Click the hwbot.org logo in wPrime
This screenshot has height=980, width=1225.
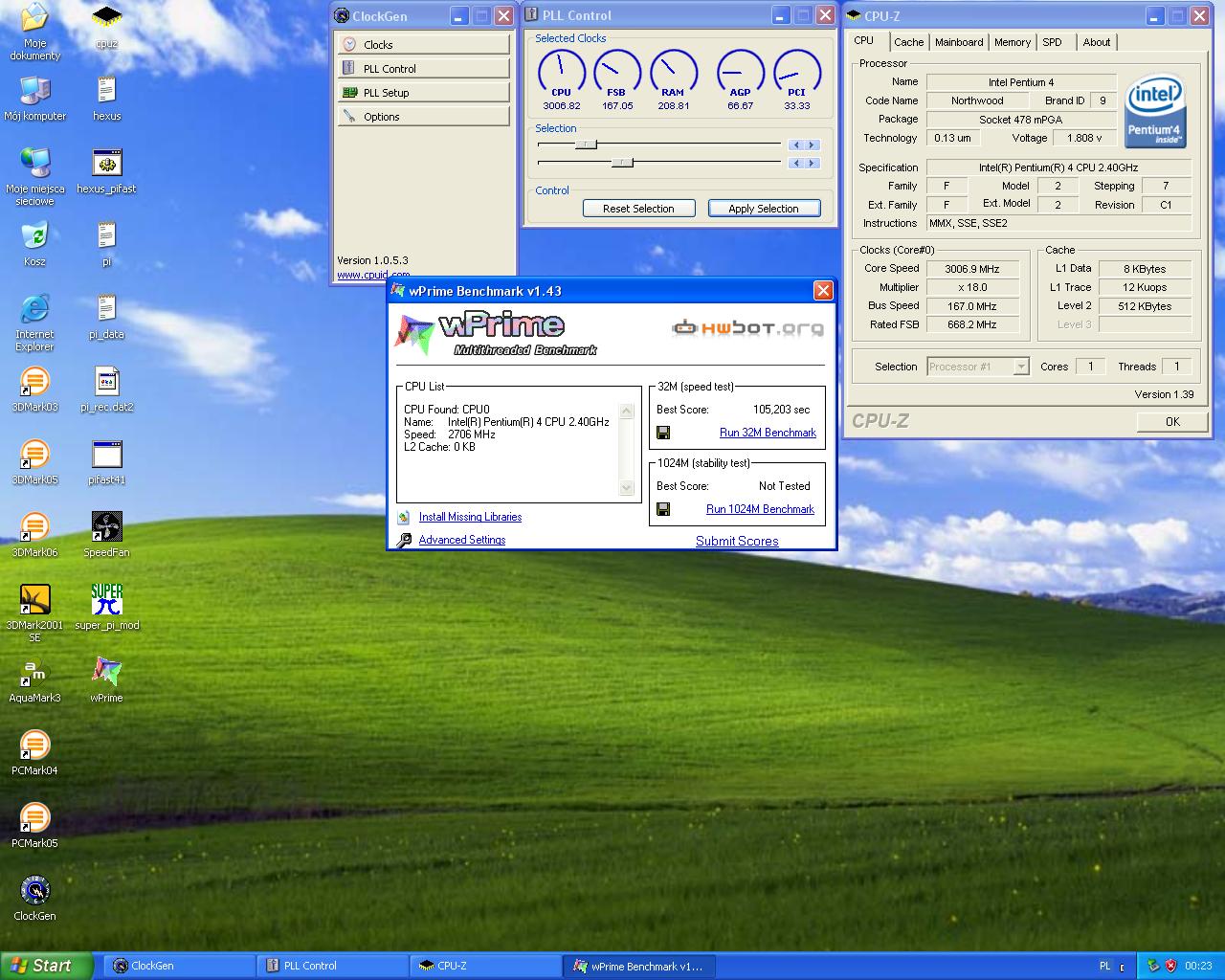click(x=747, y=328)
